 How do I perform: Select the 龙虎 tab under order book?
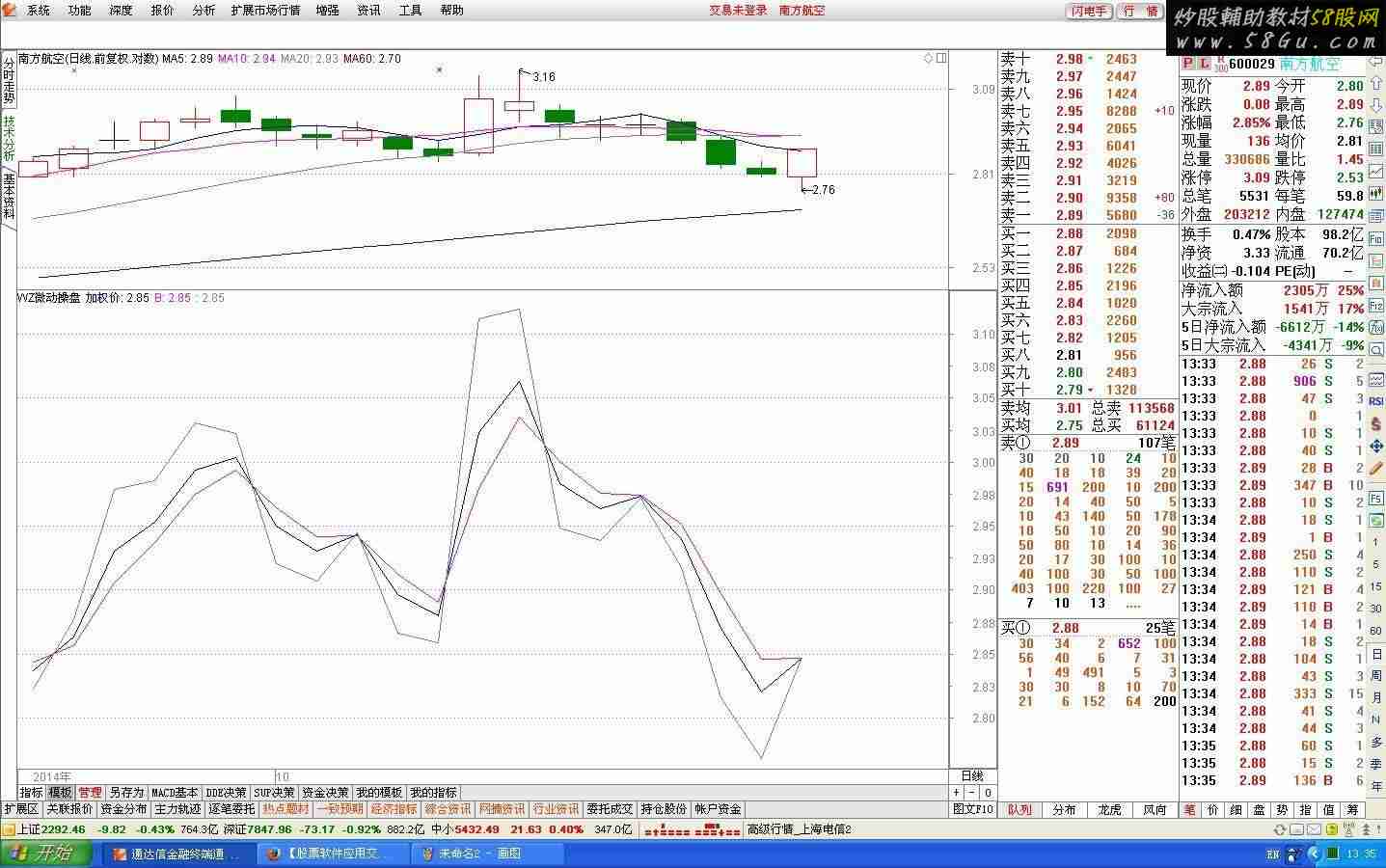(x=1109, y=810)
